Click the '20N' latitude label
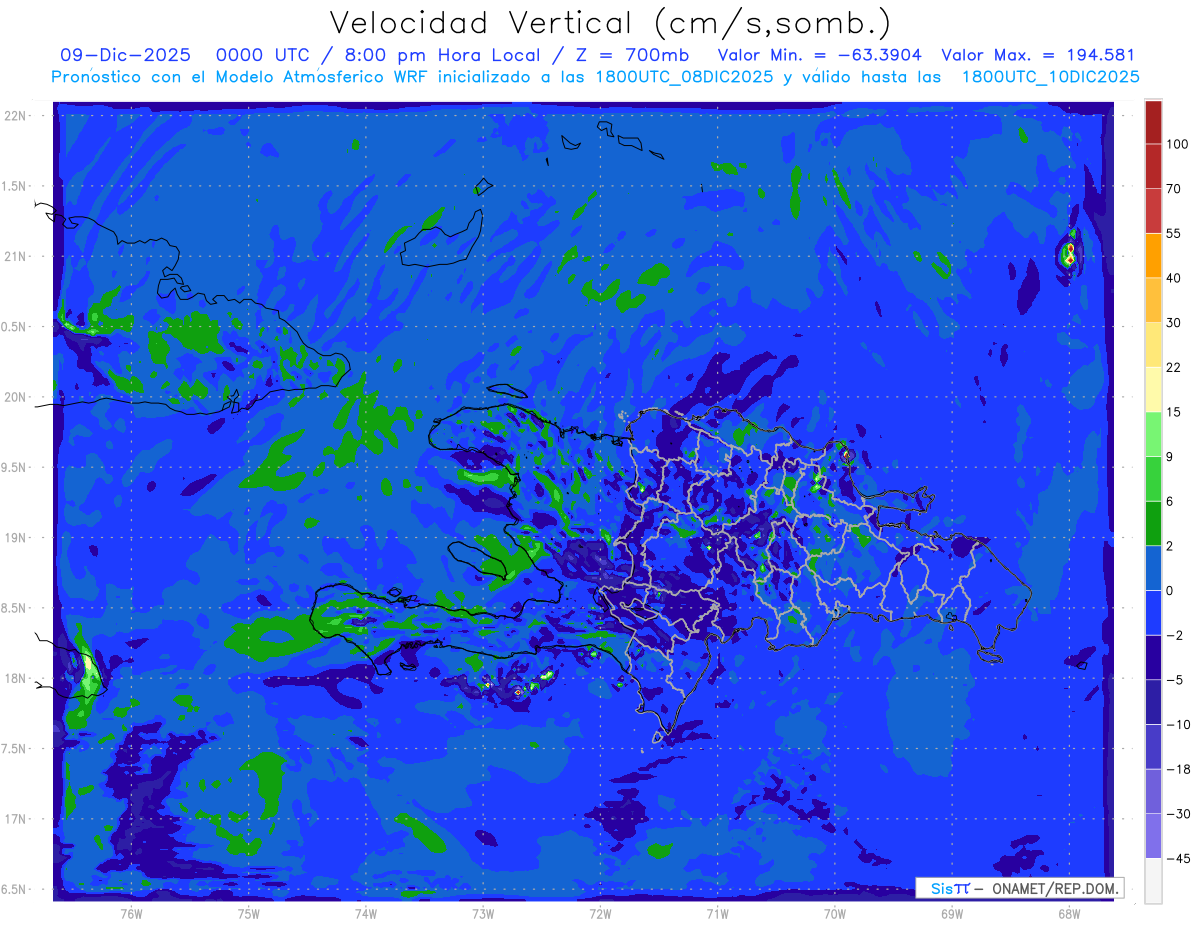 tap(16, 397)
